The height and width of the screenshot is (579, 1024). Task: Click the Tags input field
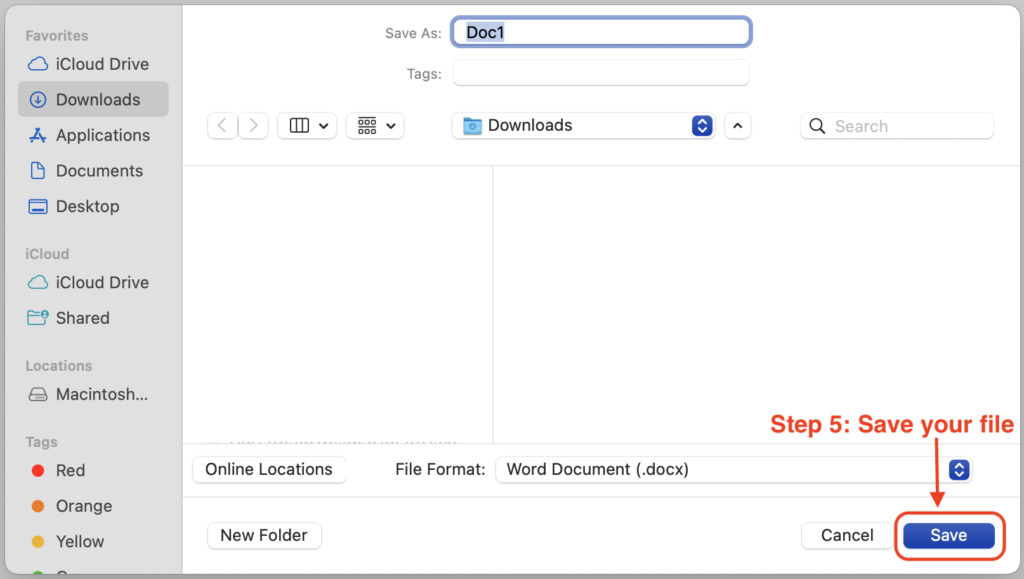coord(601,73)
